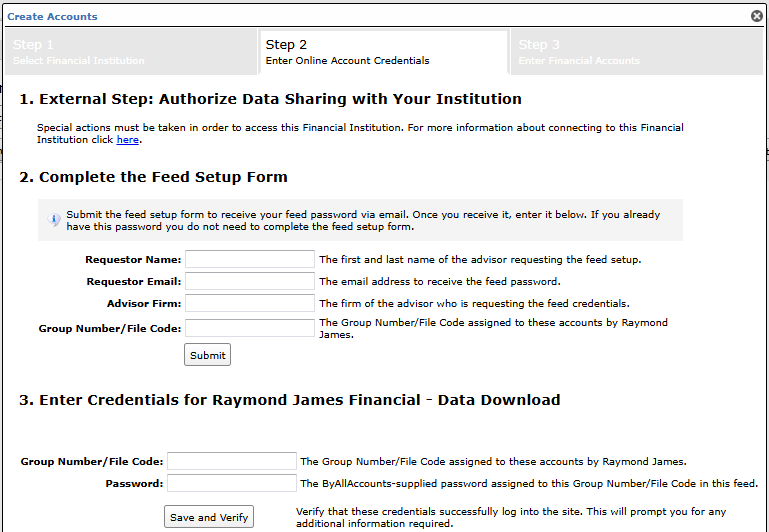The width and height of the screenshot is (769, 532).
Task: Click the Save and Verify button
Action: coord(209,517)
